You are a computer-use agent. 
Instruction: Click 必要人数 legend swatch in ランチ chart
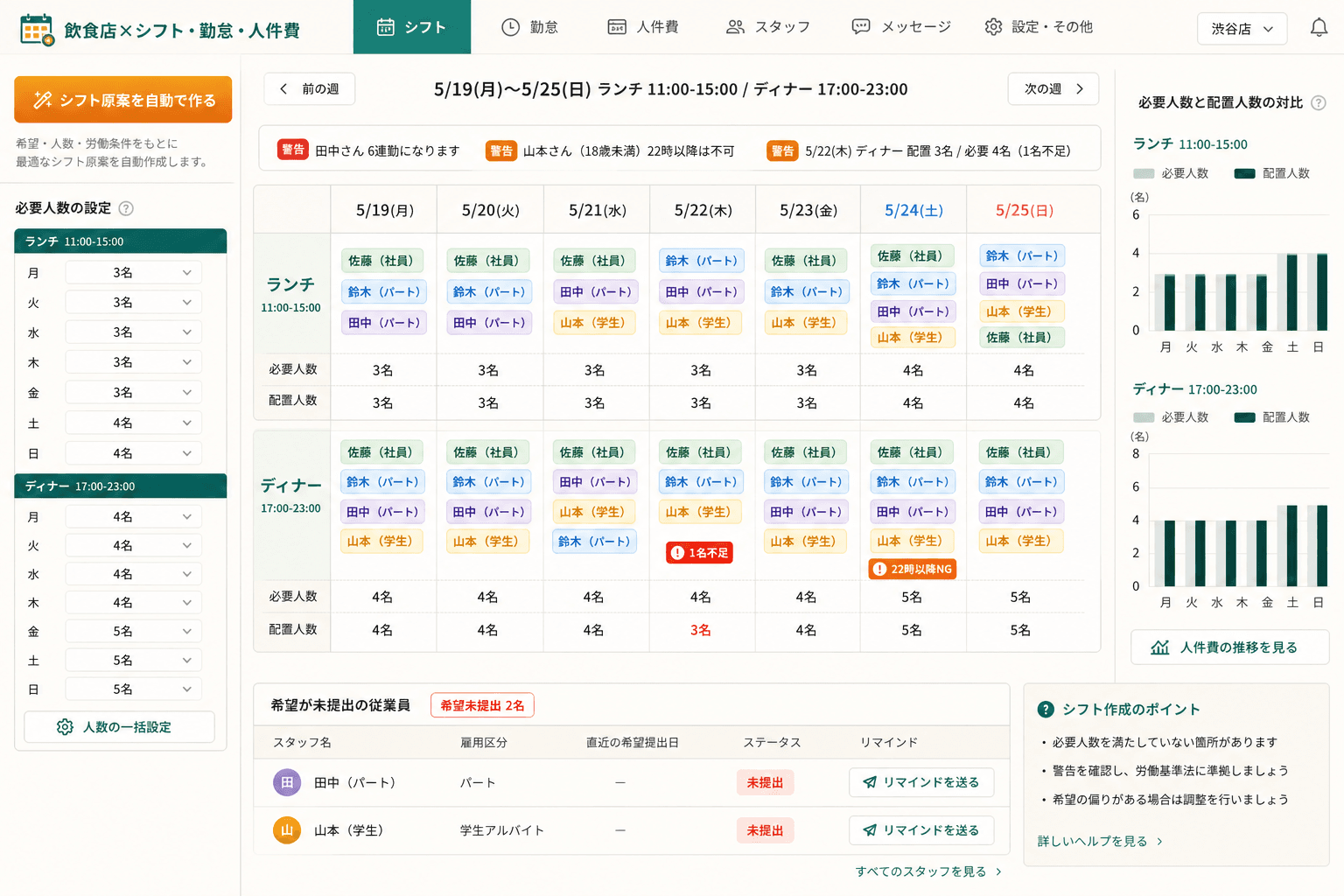(1144, 173)
